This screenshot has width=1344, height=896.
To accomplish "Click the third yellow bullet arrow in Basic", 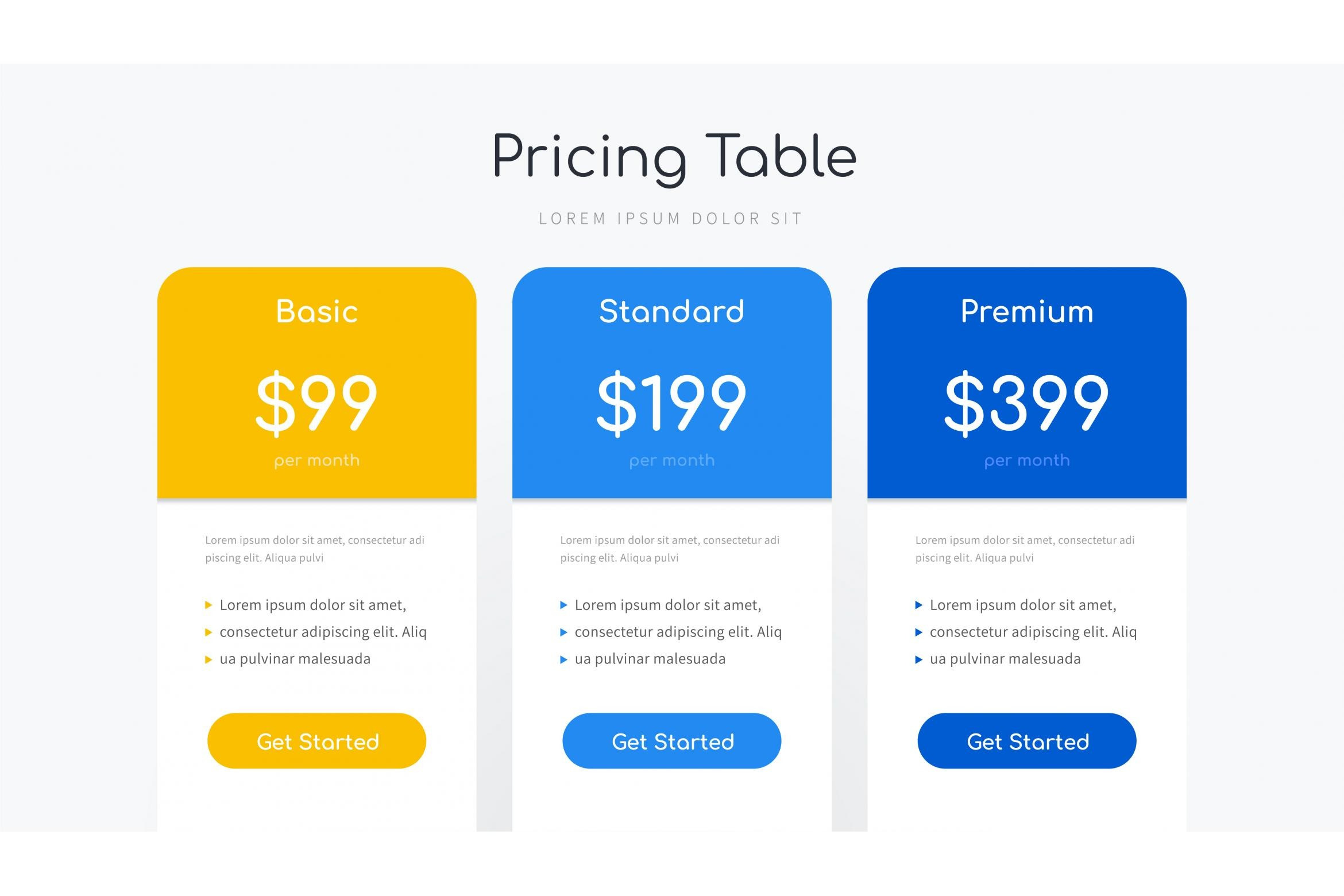I will click(208, 659).
